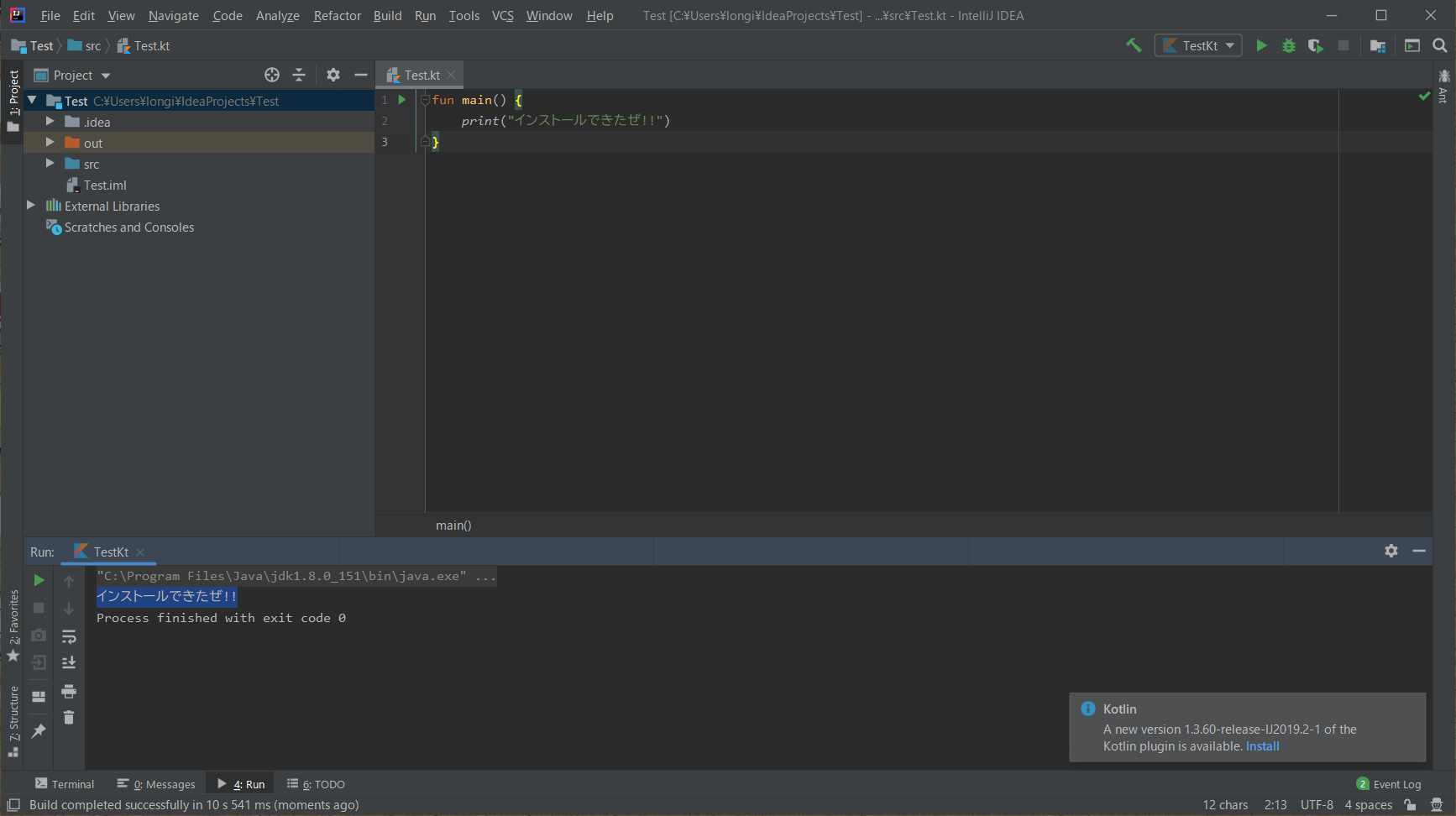Toggle the read-only lock in status bar
Viewport: 1456px width, 816px height.
pyautogui.click(x=1411, y=805)
